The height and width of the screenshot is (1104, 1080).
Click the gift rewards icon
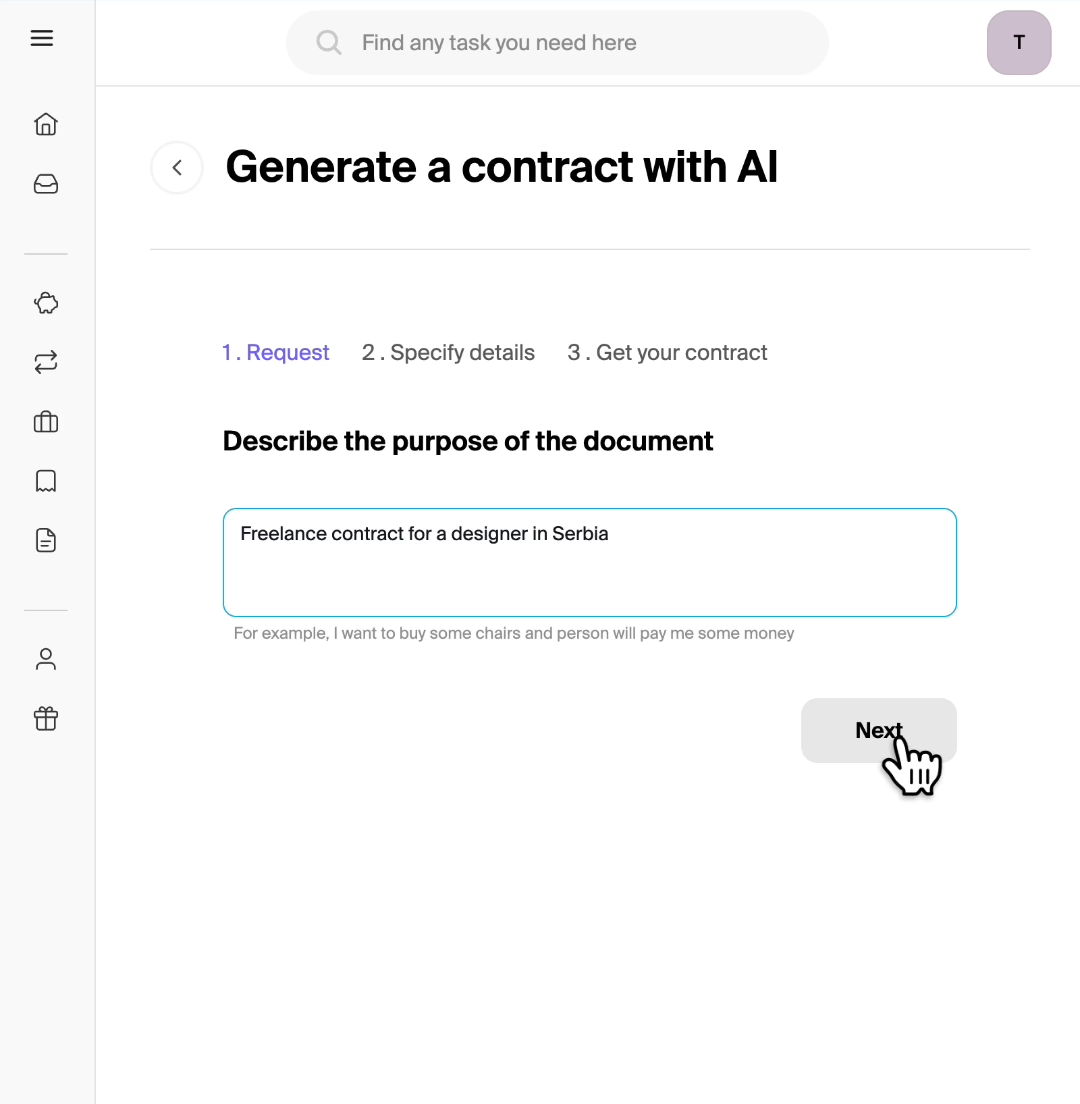(46, 718)
